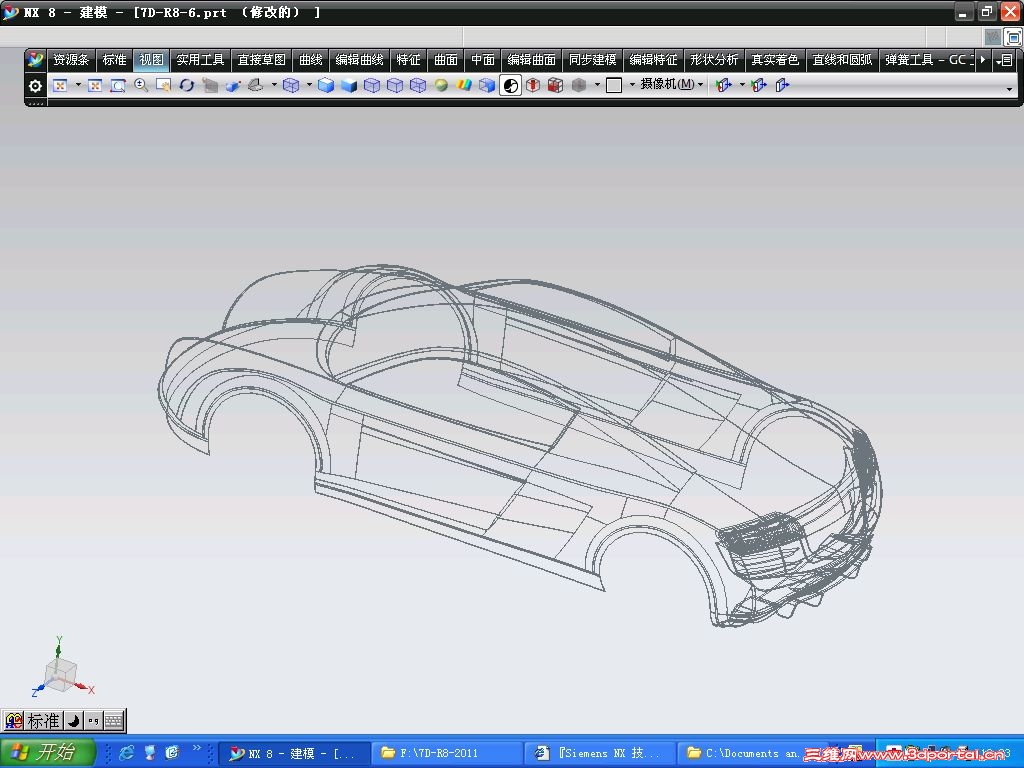
Task: Activate Zoom in/out magnifier tool
Action: 140,85
